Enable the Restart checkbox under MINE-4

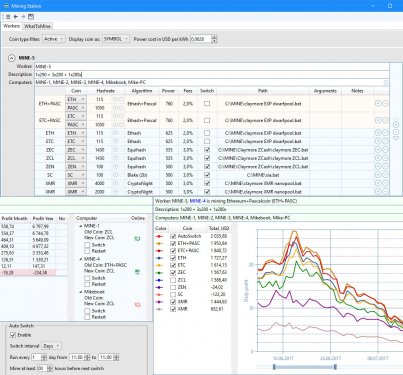pyautogui.click(x=87, y=284)
